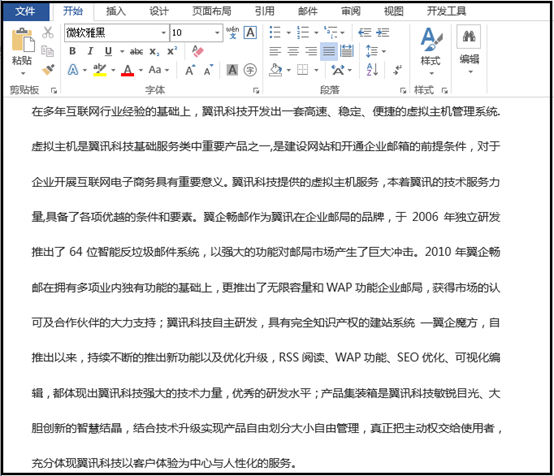The height and width of the screenshot is (476, 554).
Task: Click the Cut scissors icon
Action: pos(48,33)
